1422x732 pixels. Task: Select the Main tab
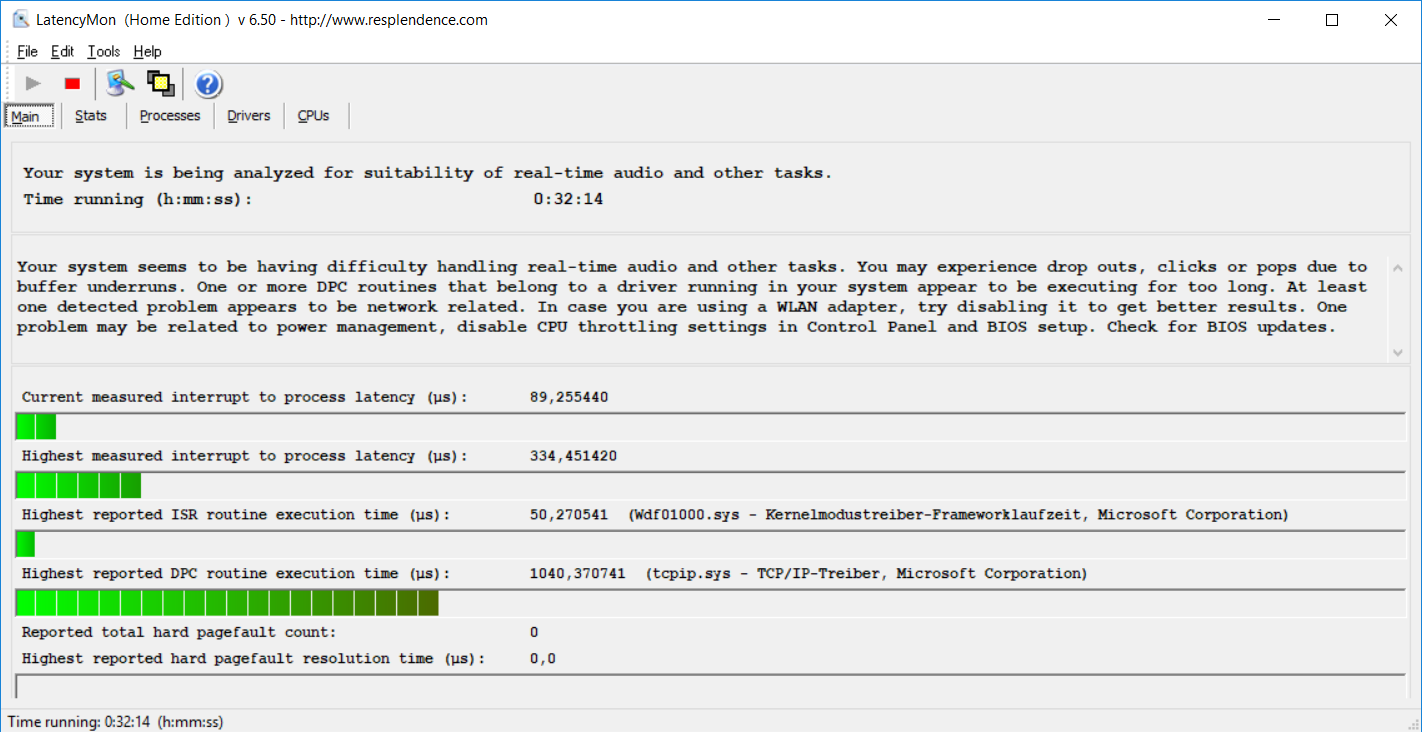(26, 116)
